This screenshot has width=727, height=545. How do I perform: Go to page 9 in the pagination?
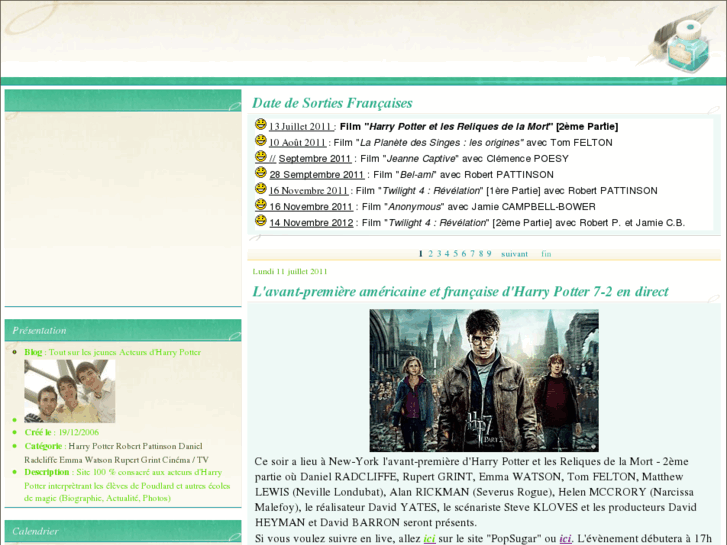click(489, 254)
